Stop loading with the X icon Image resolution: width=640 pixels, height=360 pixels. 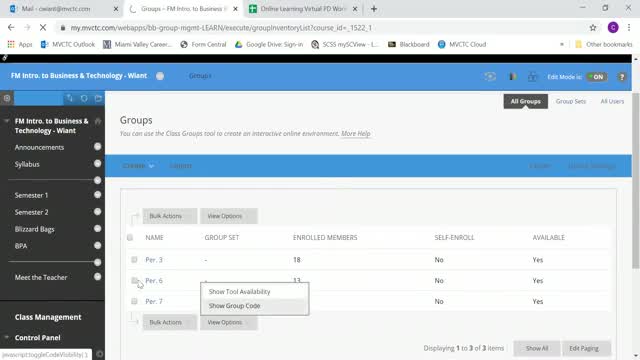click(43, 28)
